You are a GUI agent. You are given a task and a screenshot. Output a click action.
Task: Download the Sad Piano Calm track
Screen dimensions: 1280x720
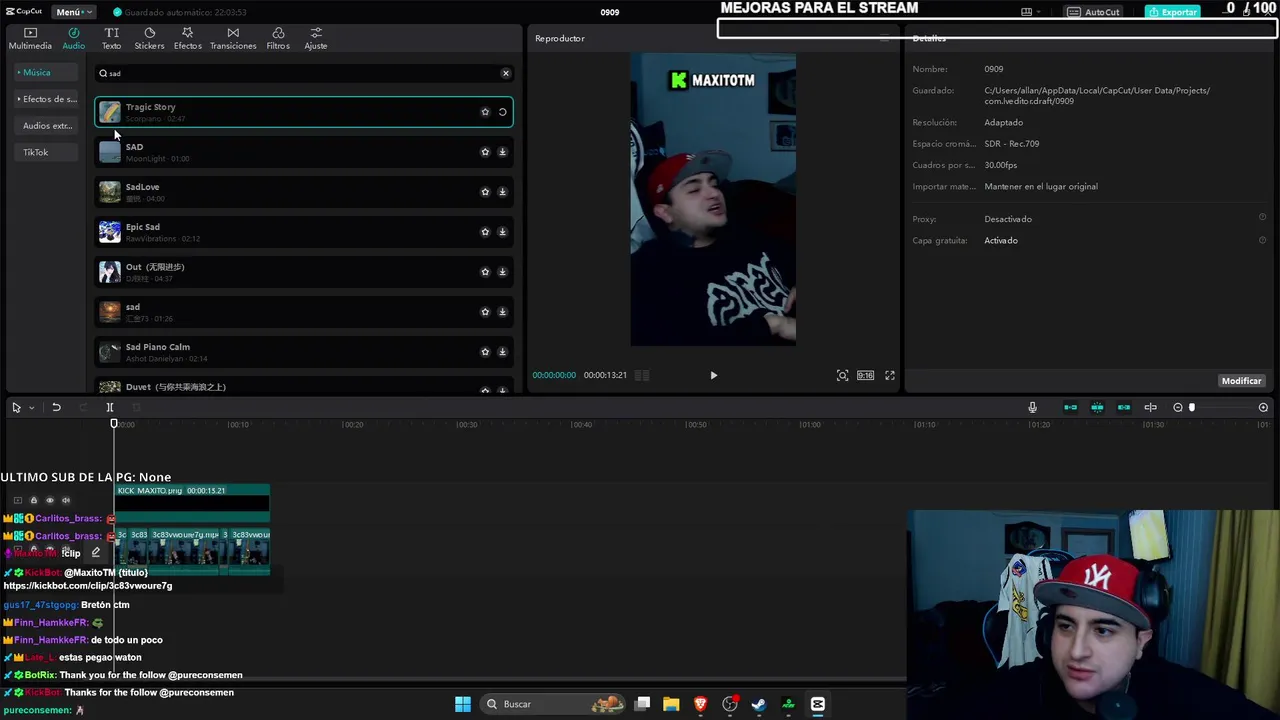(502, 352)
